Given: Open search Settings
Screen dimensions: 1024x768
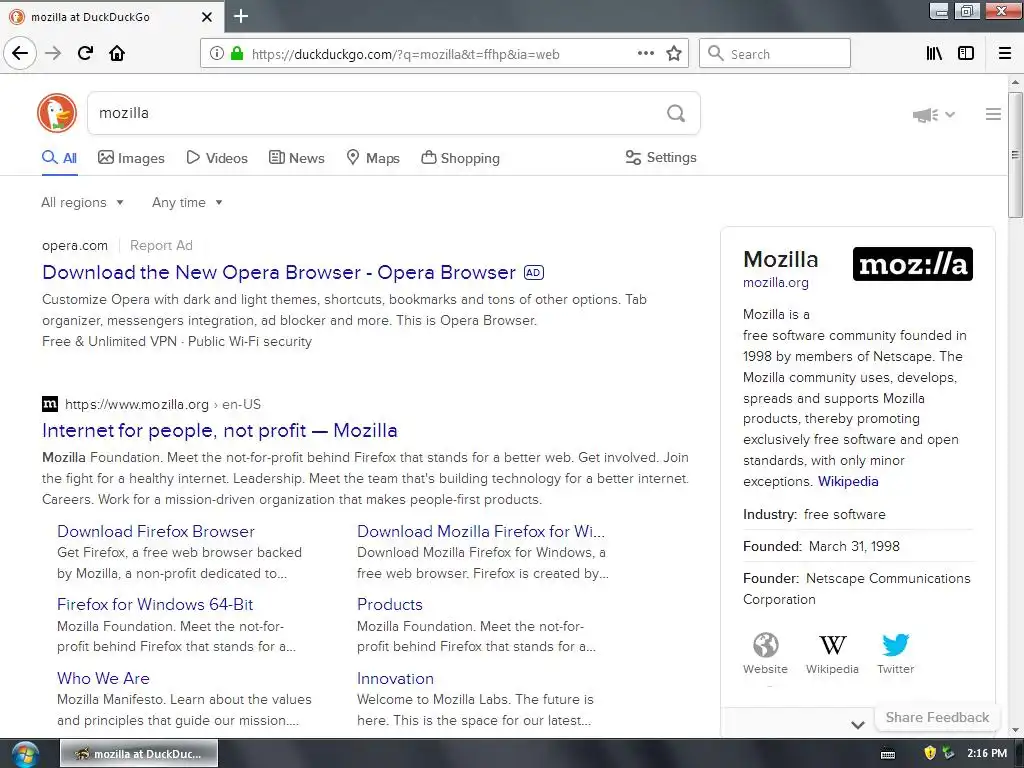Looking at the screenshot, I should (661, 157).
